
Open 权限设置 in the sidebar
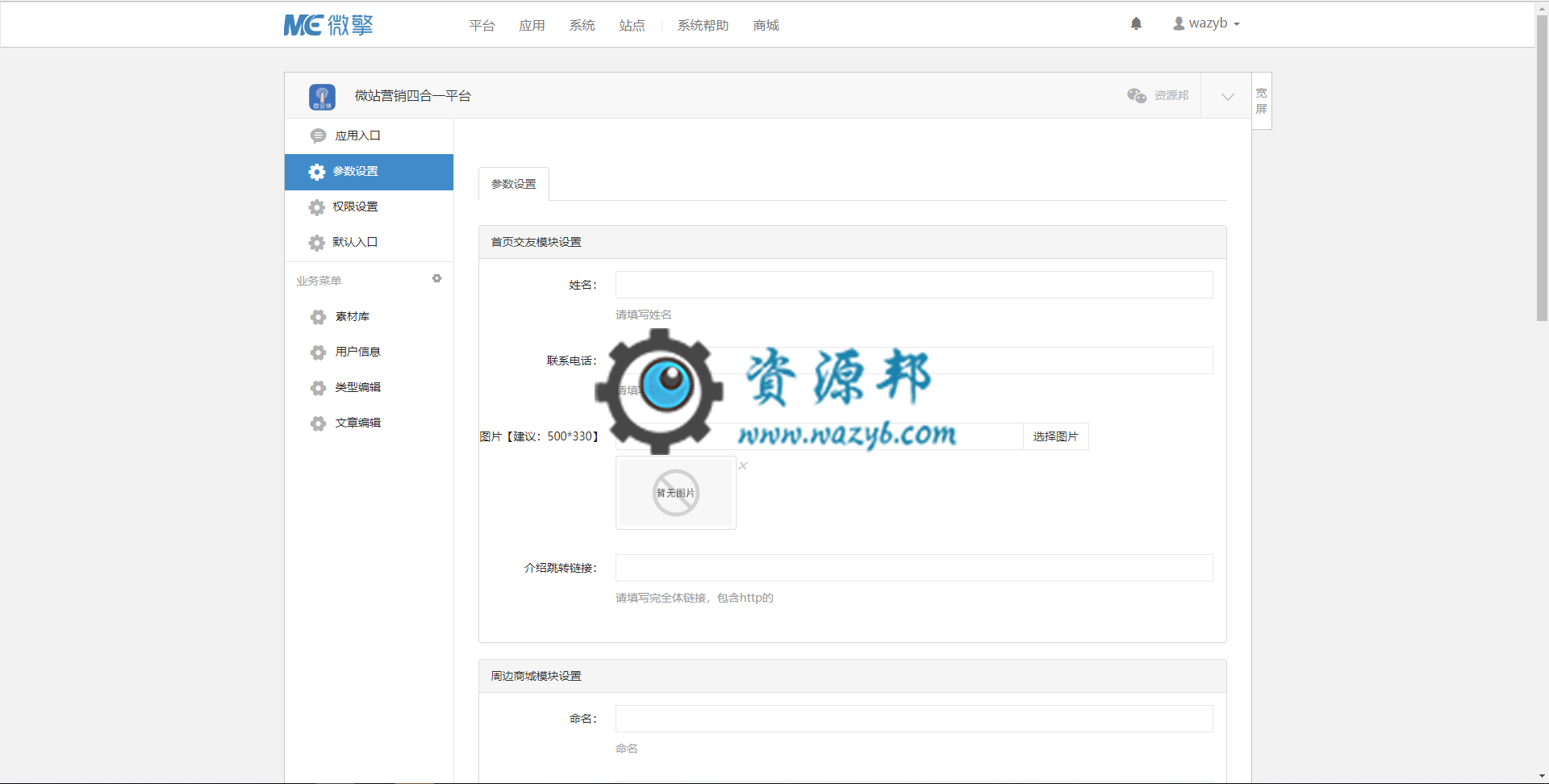tap(370, 207)
